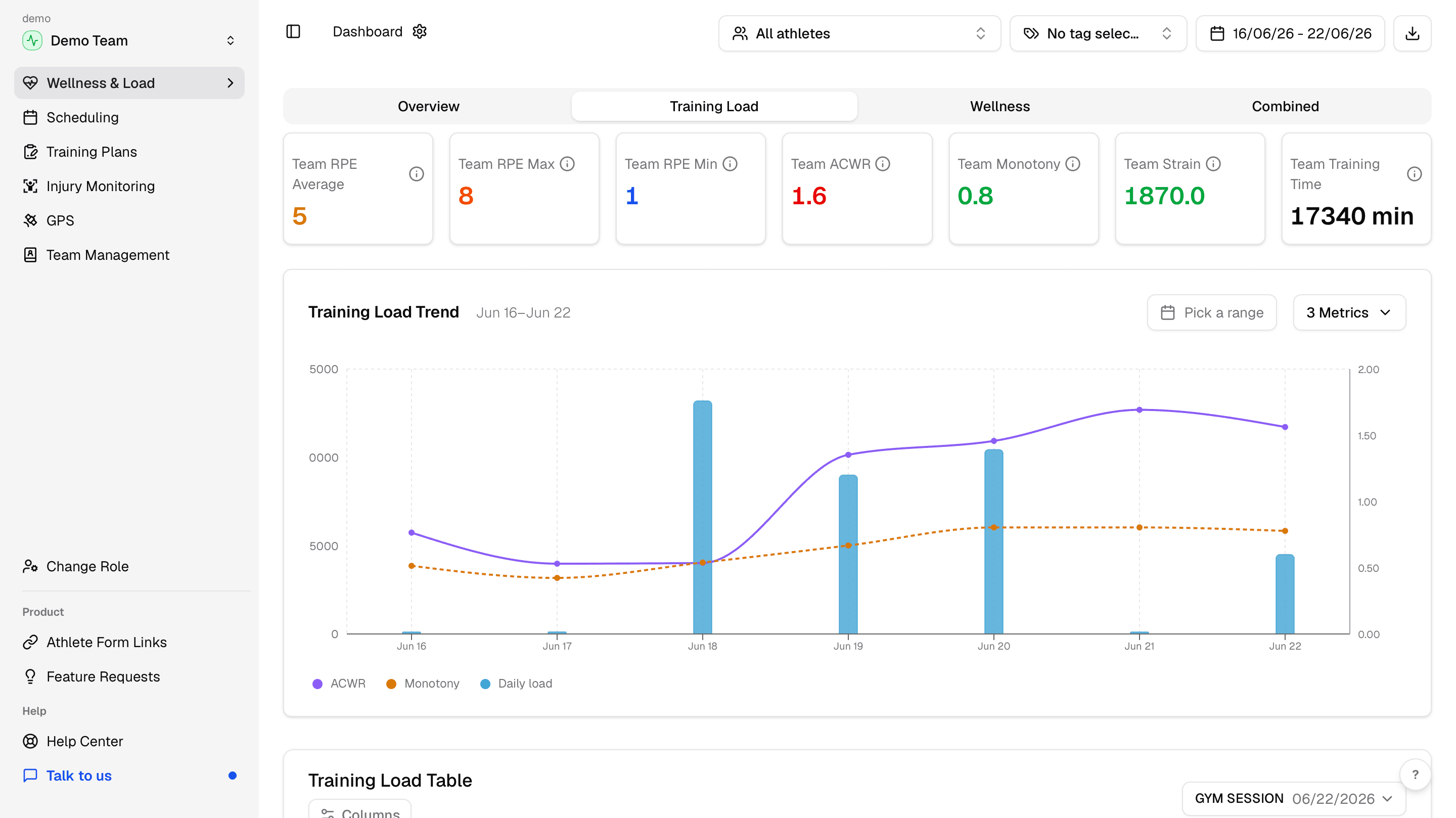
Task: Click the Change Role user-cog icon
Action: click(30, 566)
